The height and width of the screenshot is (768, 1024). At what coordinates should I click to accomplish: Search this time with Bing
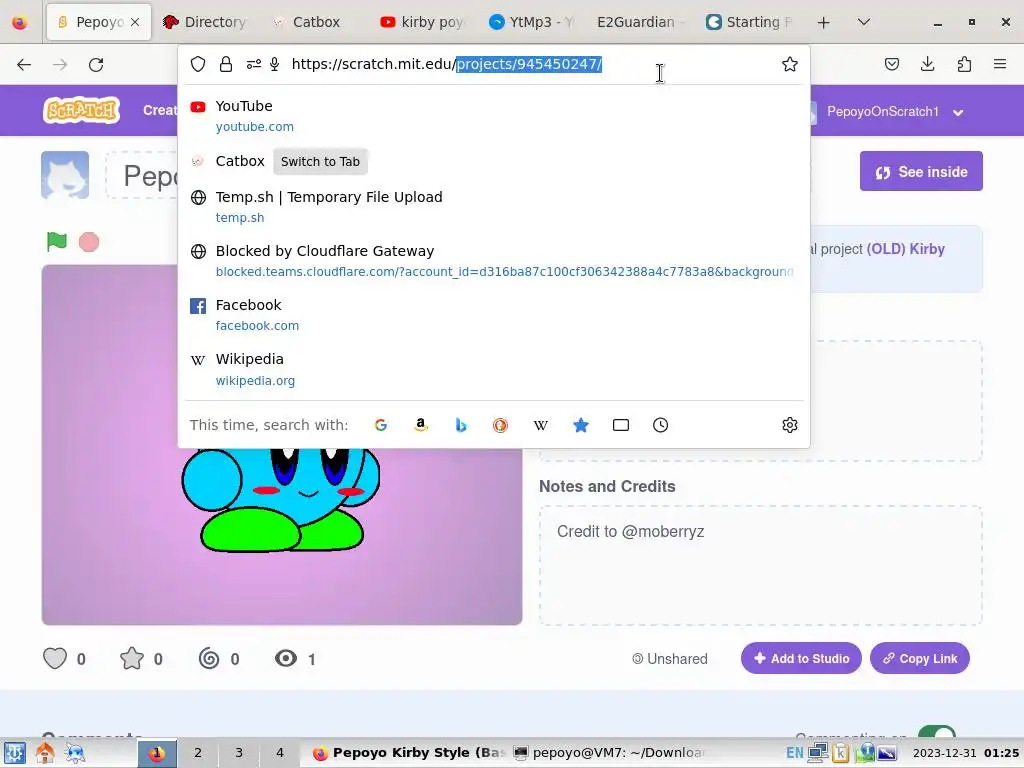pos(461,425)
